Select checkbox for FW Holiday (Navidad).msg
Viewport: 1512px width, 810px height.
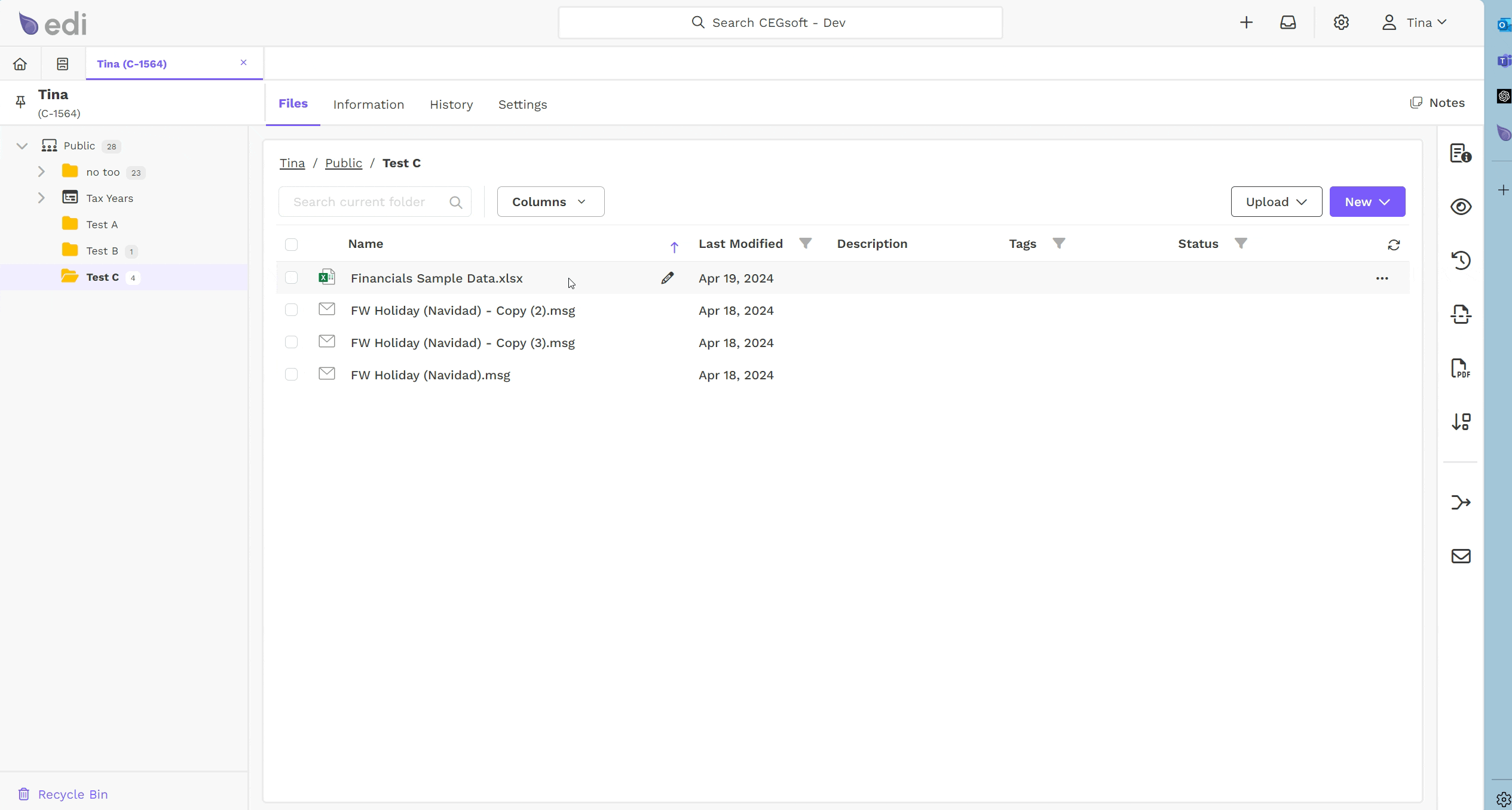click(x=291, y=375)
